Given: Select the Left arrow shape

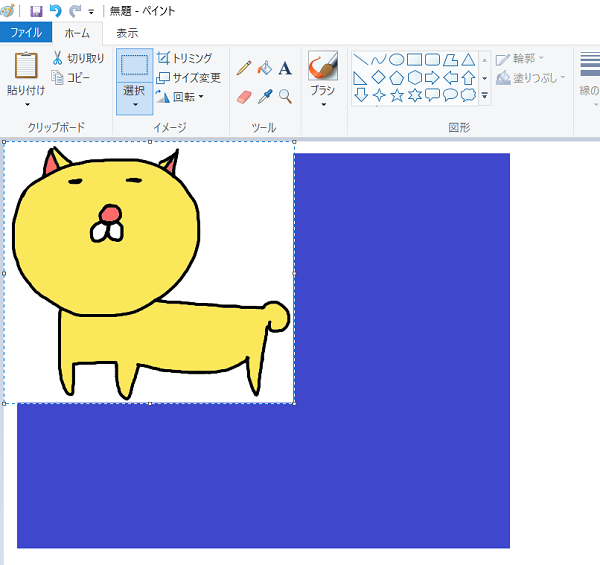Looking at the screenshot, I should 450,78.
